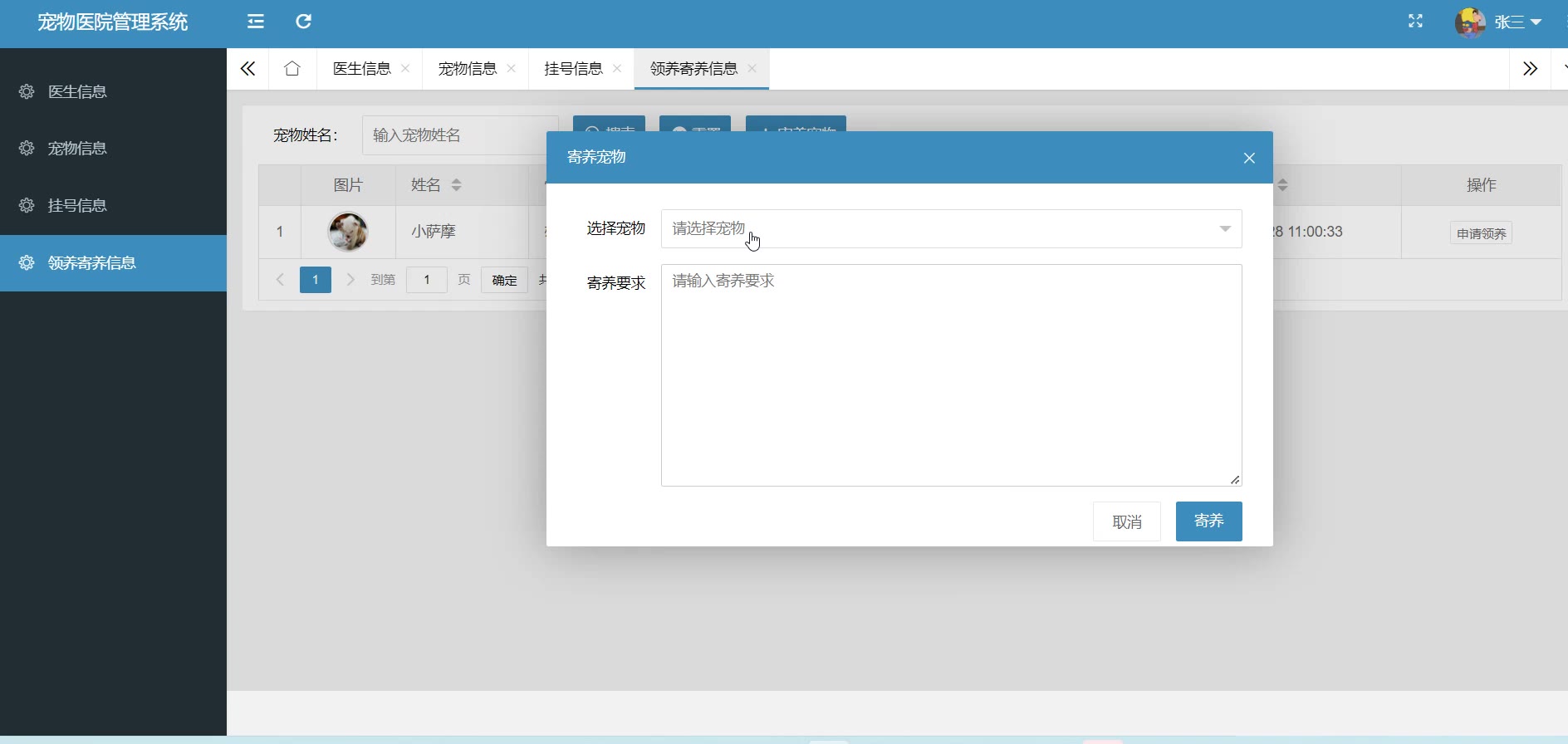The height and width of the screenshot is (744, 1568).
Task: Click the home tab icon
Action: coord(292,69)
